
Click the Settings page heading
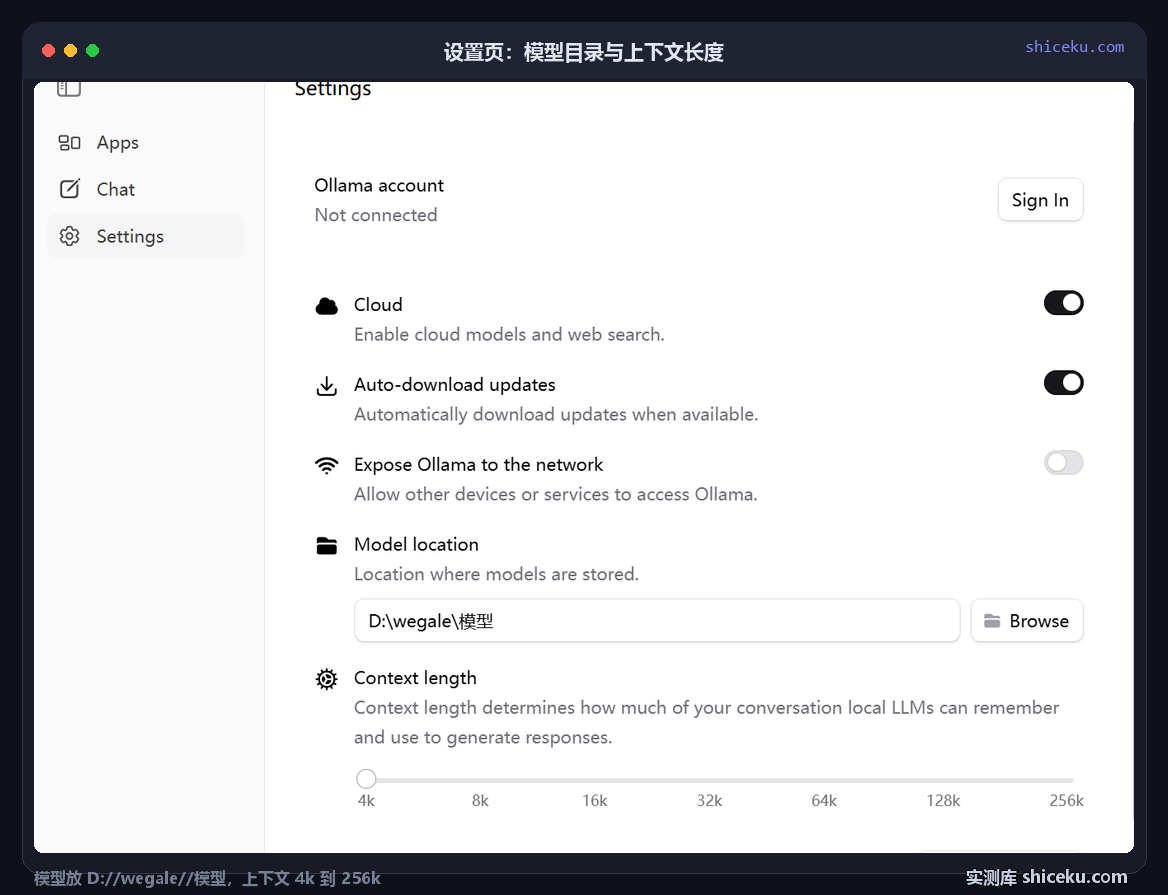pos(332,89)
